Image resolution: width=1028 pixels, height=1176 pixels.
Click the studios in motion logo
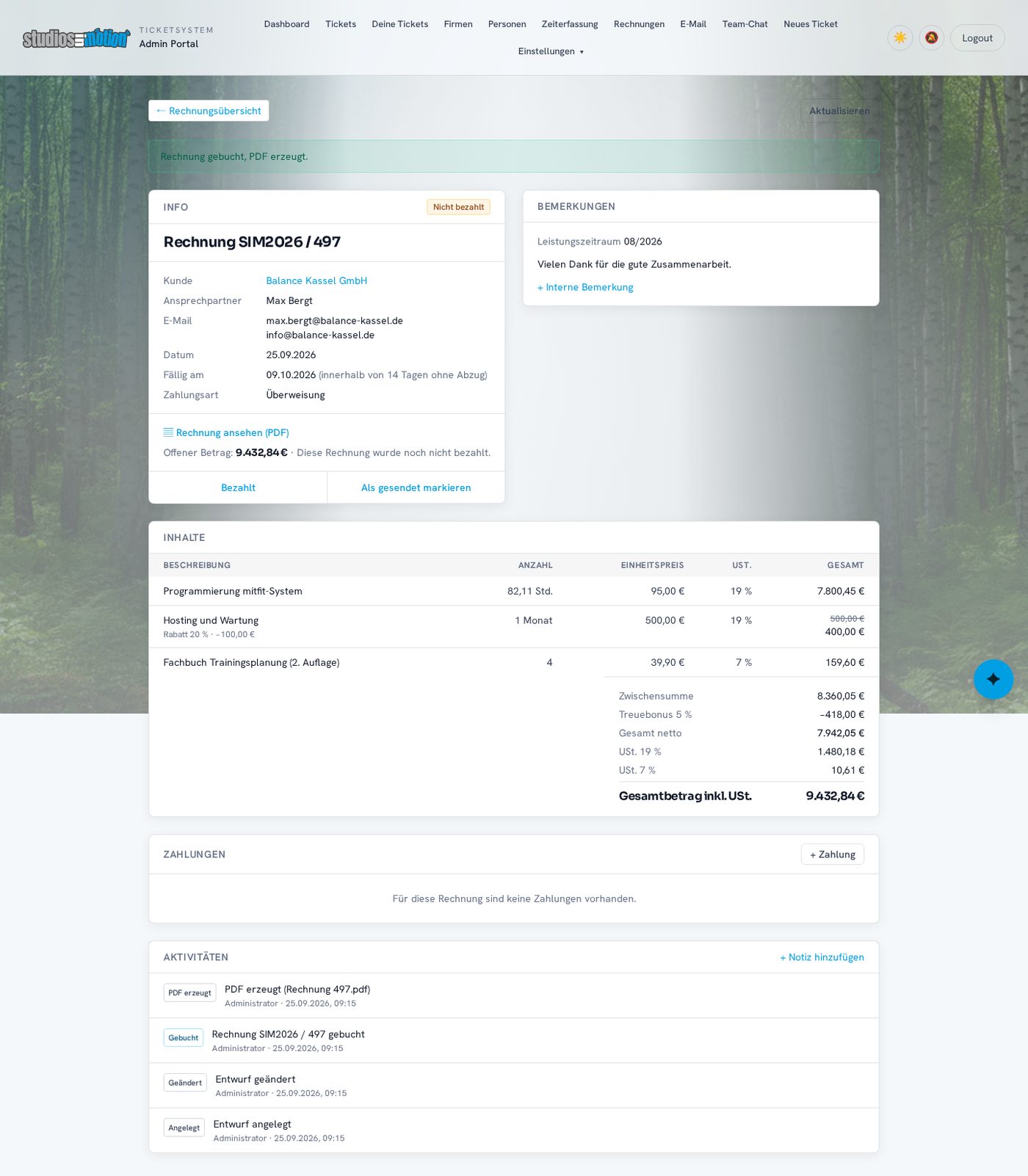coord(76,38)
